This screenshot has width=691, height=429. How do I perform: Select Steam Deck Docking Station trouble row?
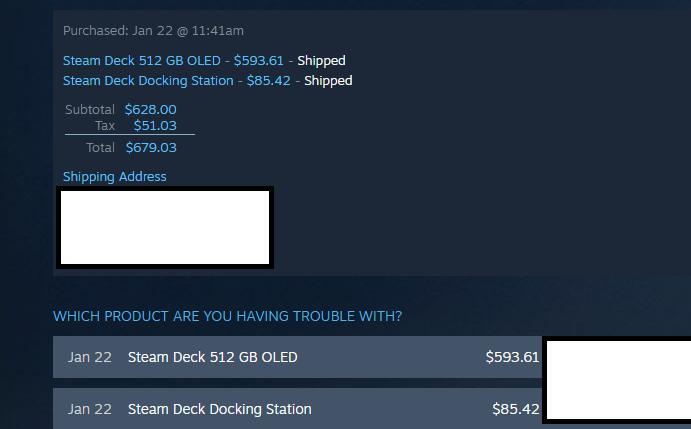(x=297, y=409)
